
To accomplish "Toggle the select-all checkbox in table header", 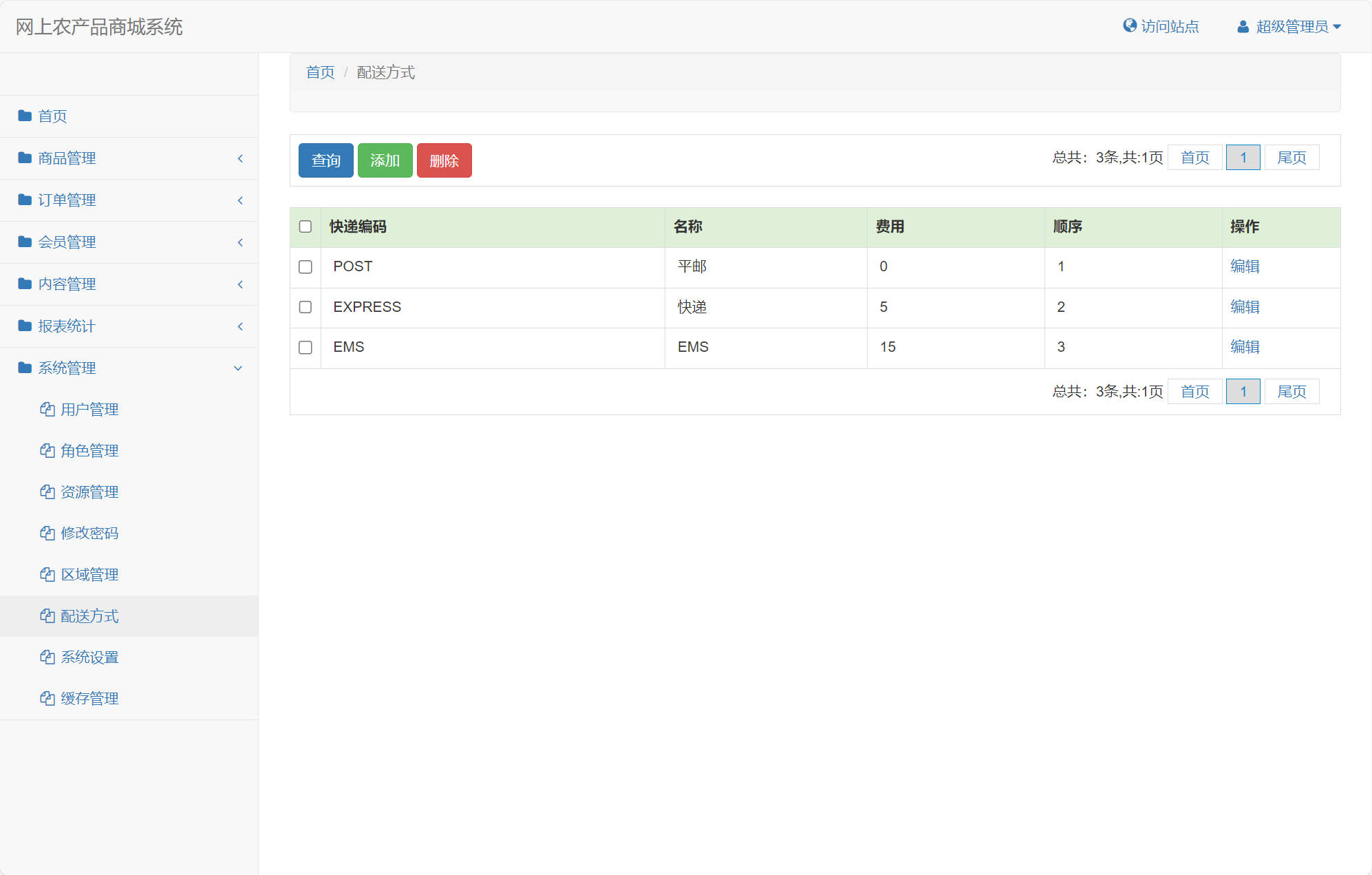I will pos(306,226).
